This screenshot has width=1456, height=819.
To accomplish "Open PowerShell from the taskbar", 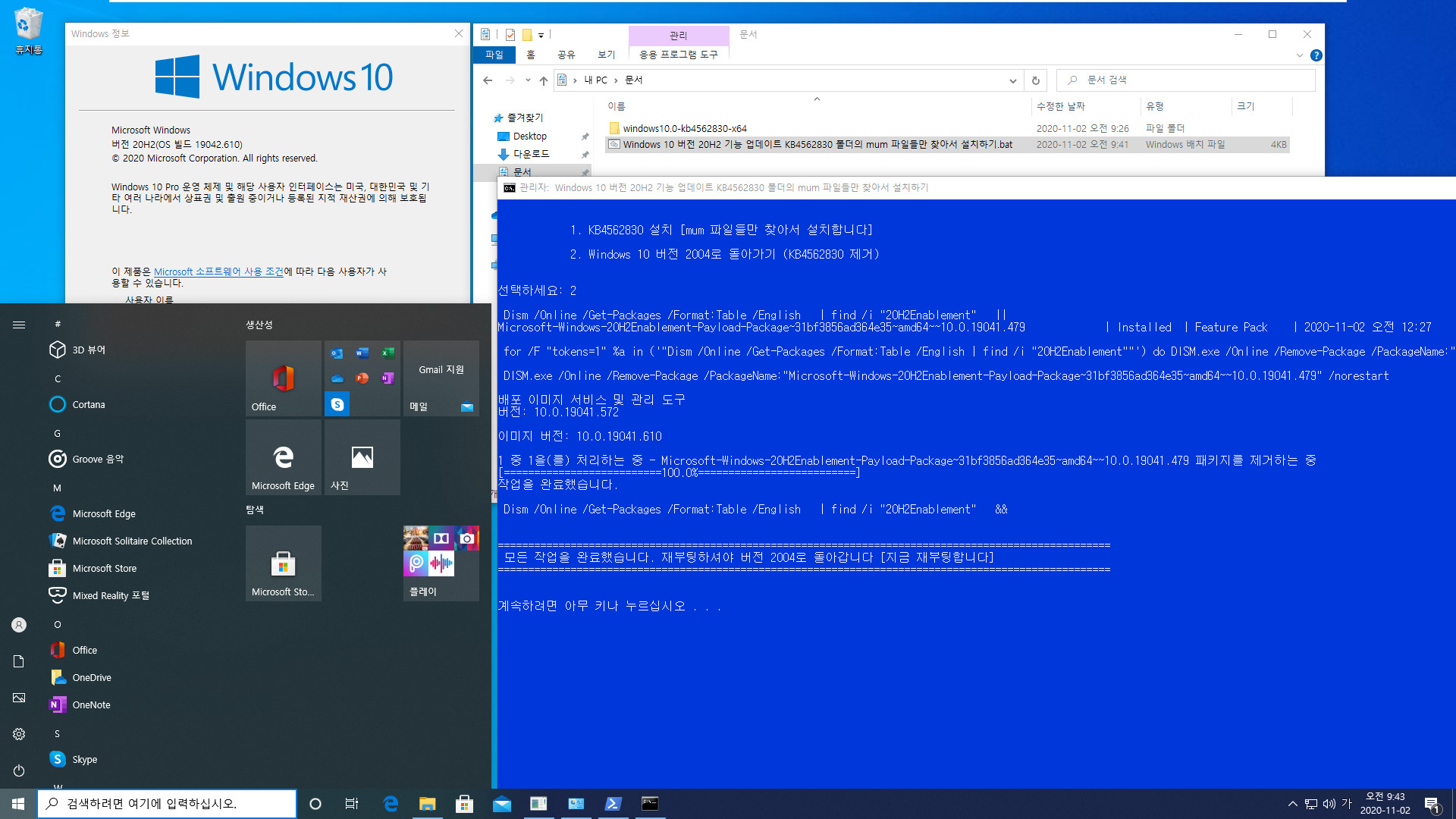I will tap(613, 804).
